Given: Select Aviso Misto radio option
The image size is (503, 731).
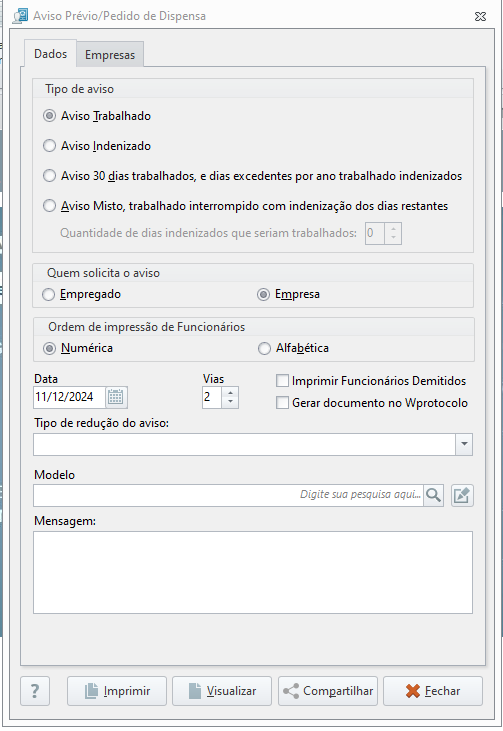Looking at the screenshot, I should 49,206.
